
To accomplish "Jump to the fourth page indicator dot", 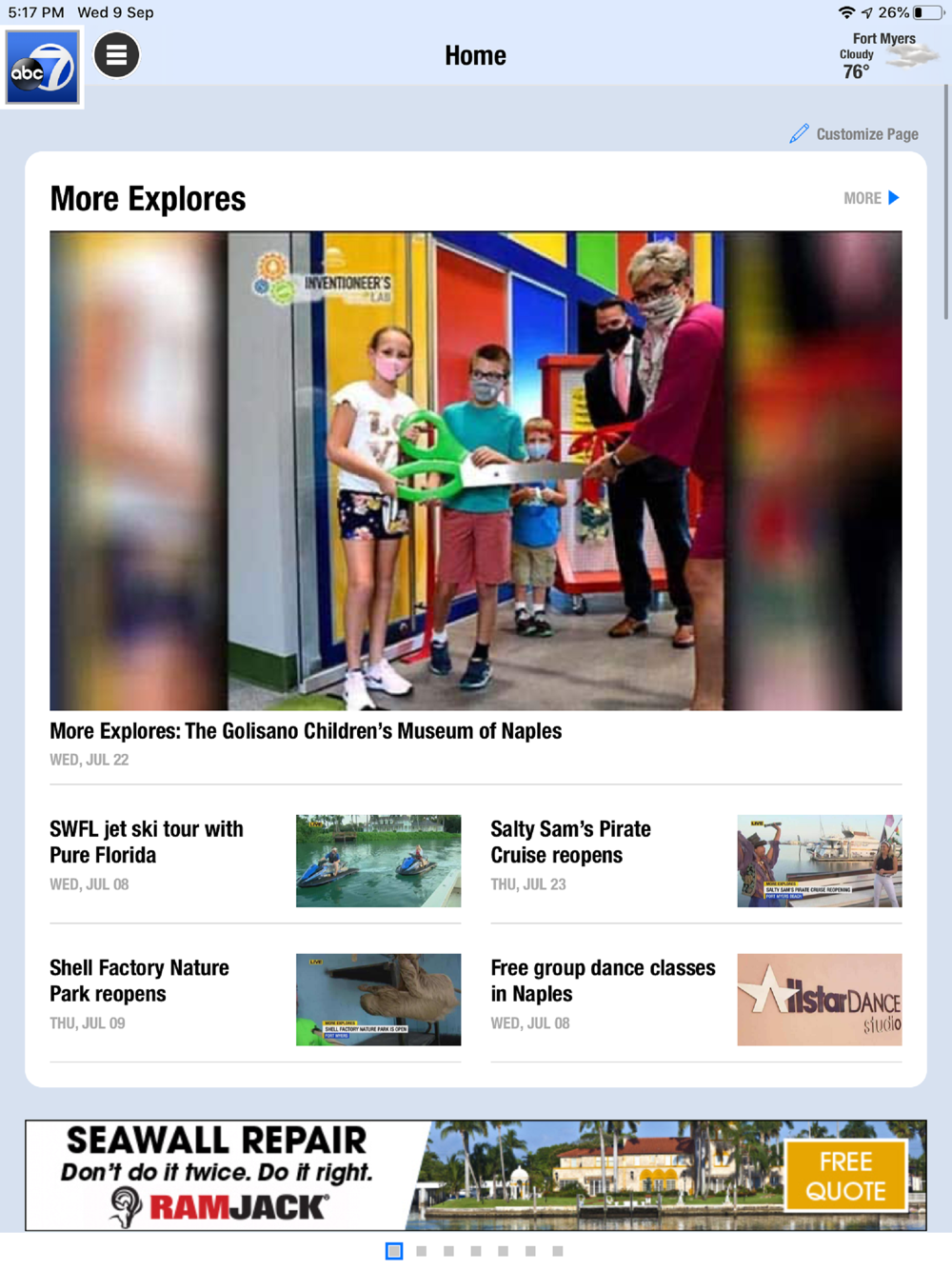I will pyautogui.click(x=476, y=1251).
